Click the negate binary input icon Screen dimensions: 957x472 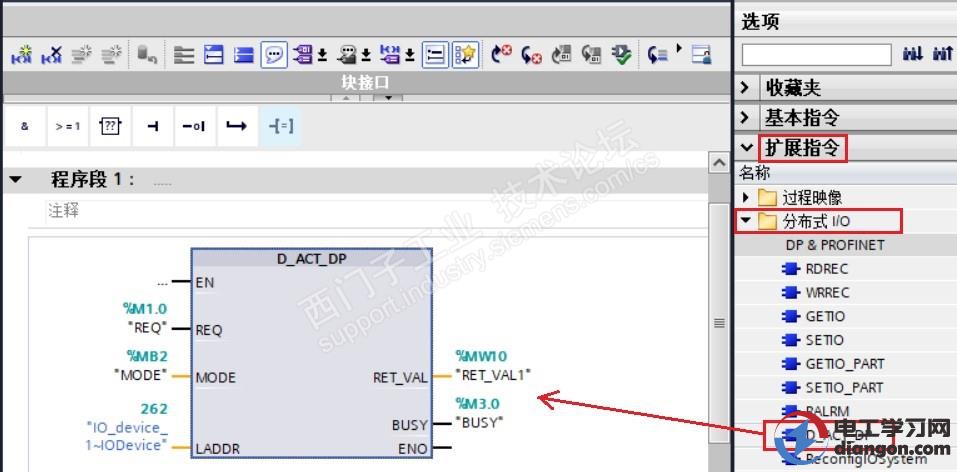[194, 126]
